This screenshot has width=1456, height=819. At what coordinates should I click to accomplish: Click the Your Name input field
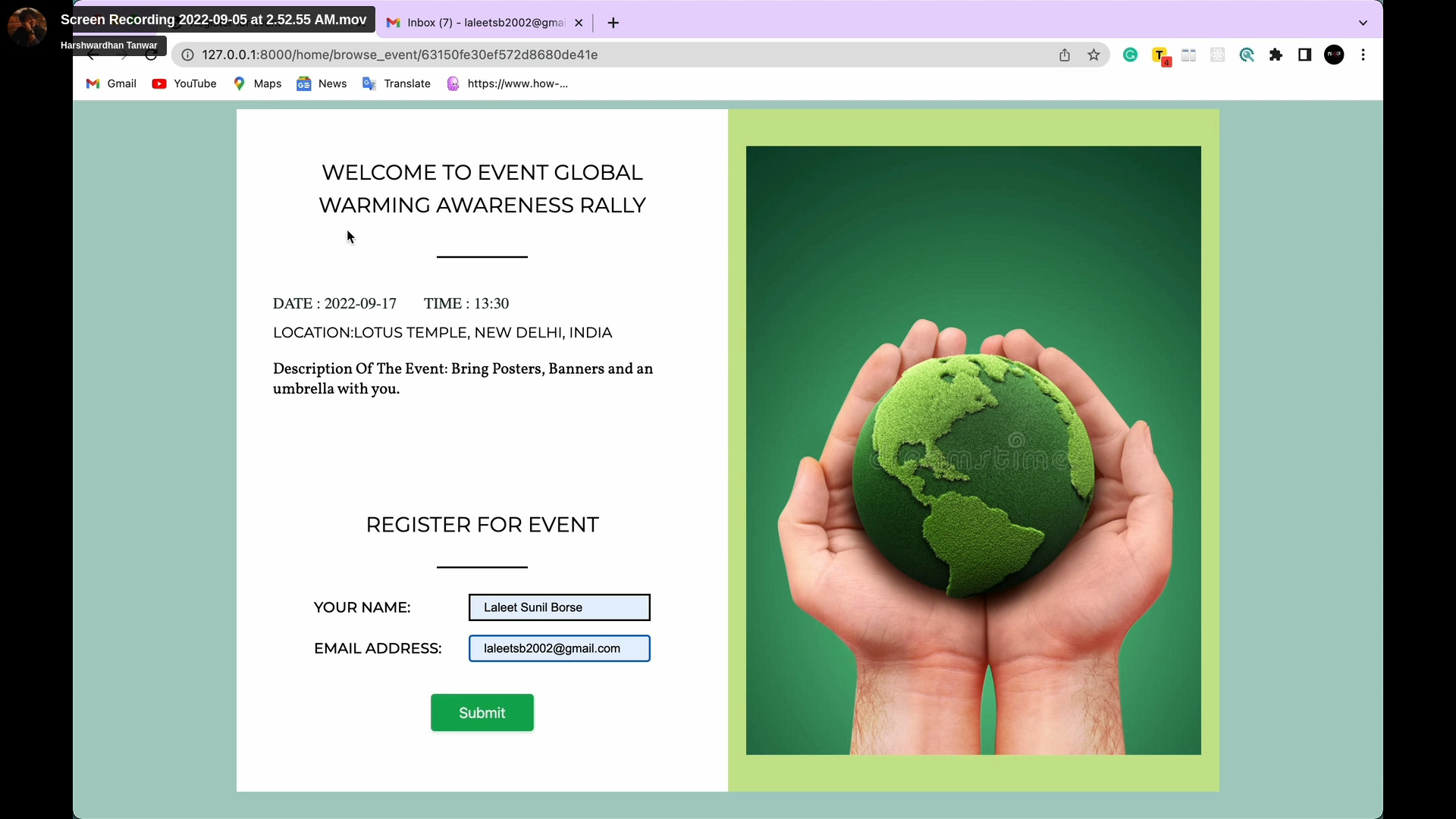coord(559,607)
